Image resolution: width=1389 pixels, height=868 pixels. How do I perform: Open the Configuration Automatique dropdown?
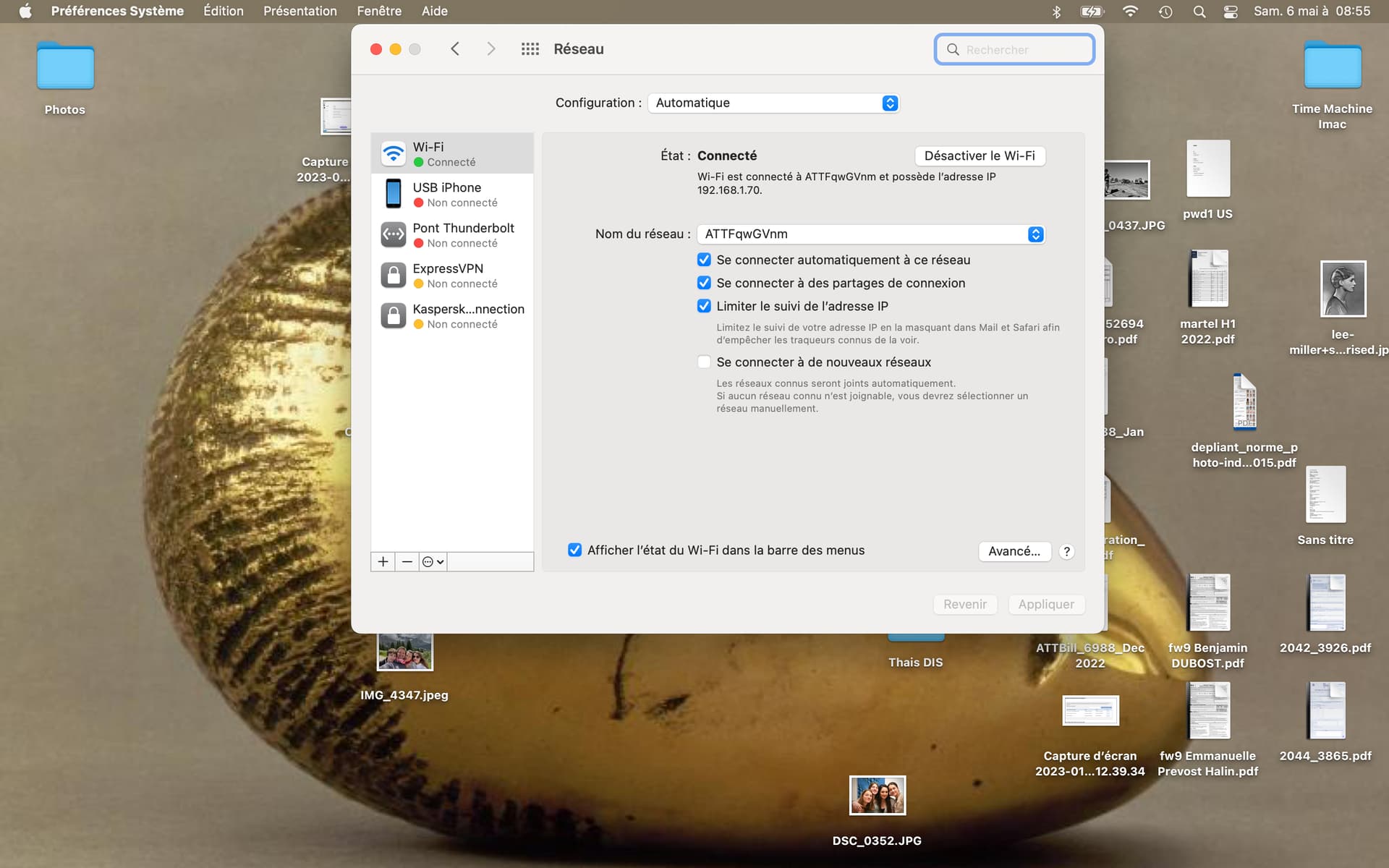(x=773, y=103)
